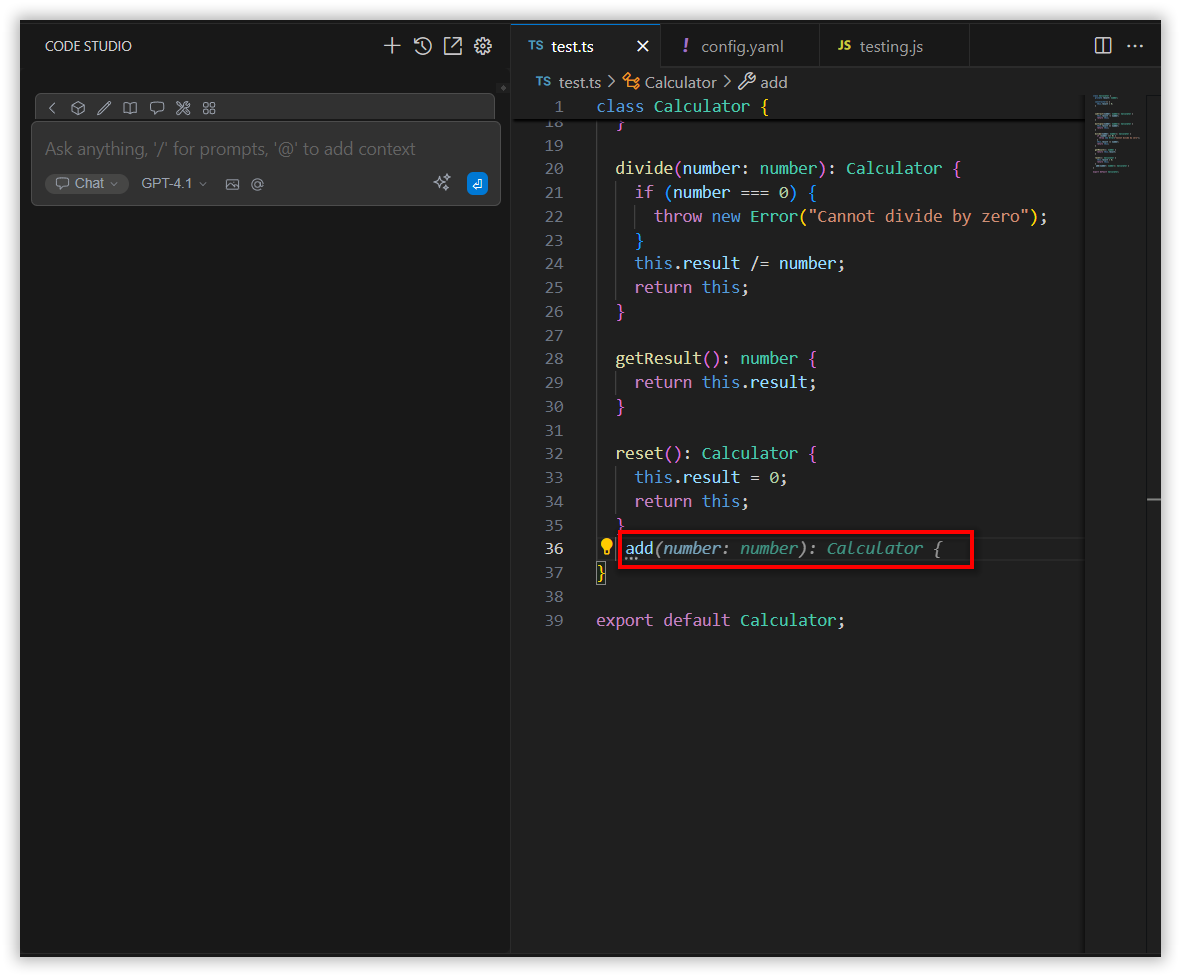Click the minimap code preview

pos(1114,134)
